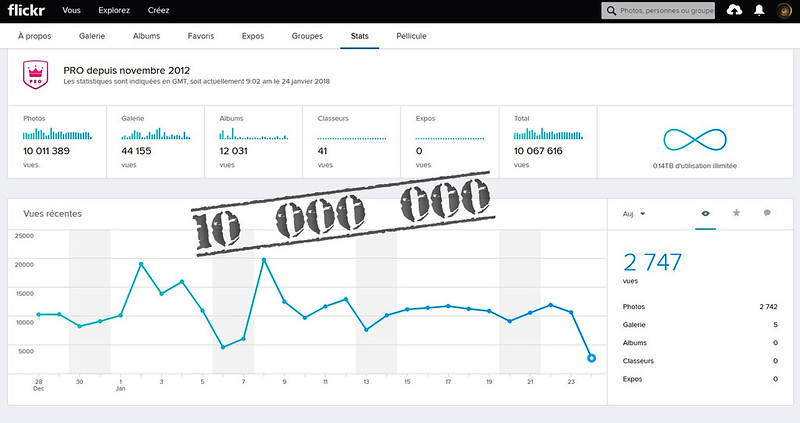Click the PRO depuis novembre 2012 heading
The image size is (800, 423).
click(127, 70)
